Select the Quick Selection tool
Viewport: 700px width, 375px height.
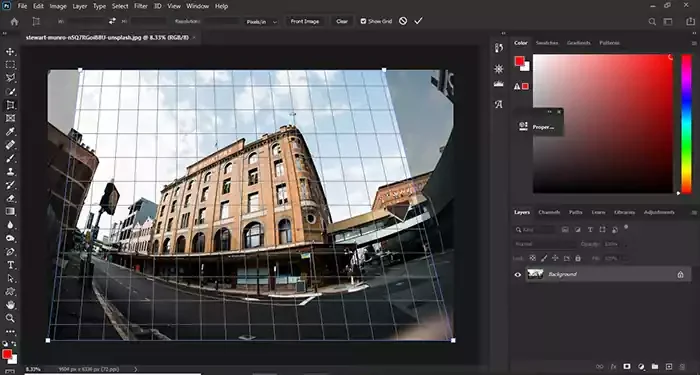(10, 92)
